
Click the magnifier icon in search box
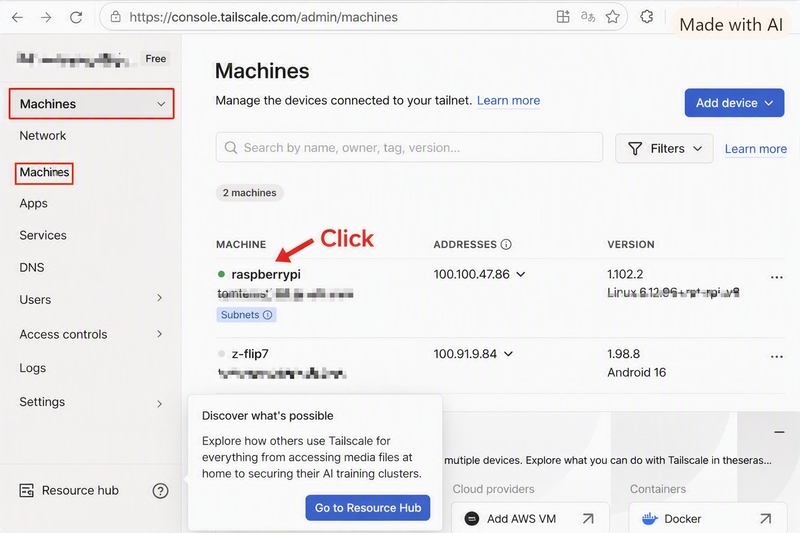pyautogui.click(x=231, y=148)
